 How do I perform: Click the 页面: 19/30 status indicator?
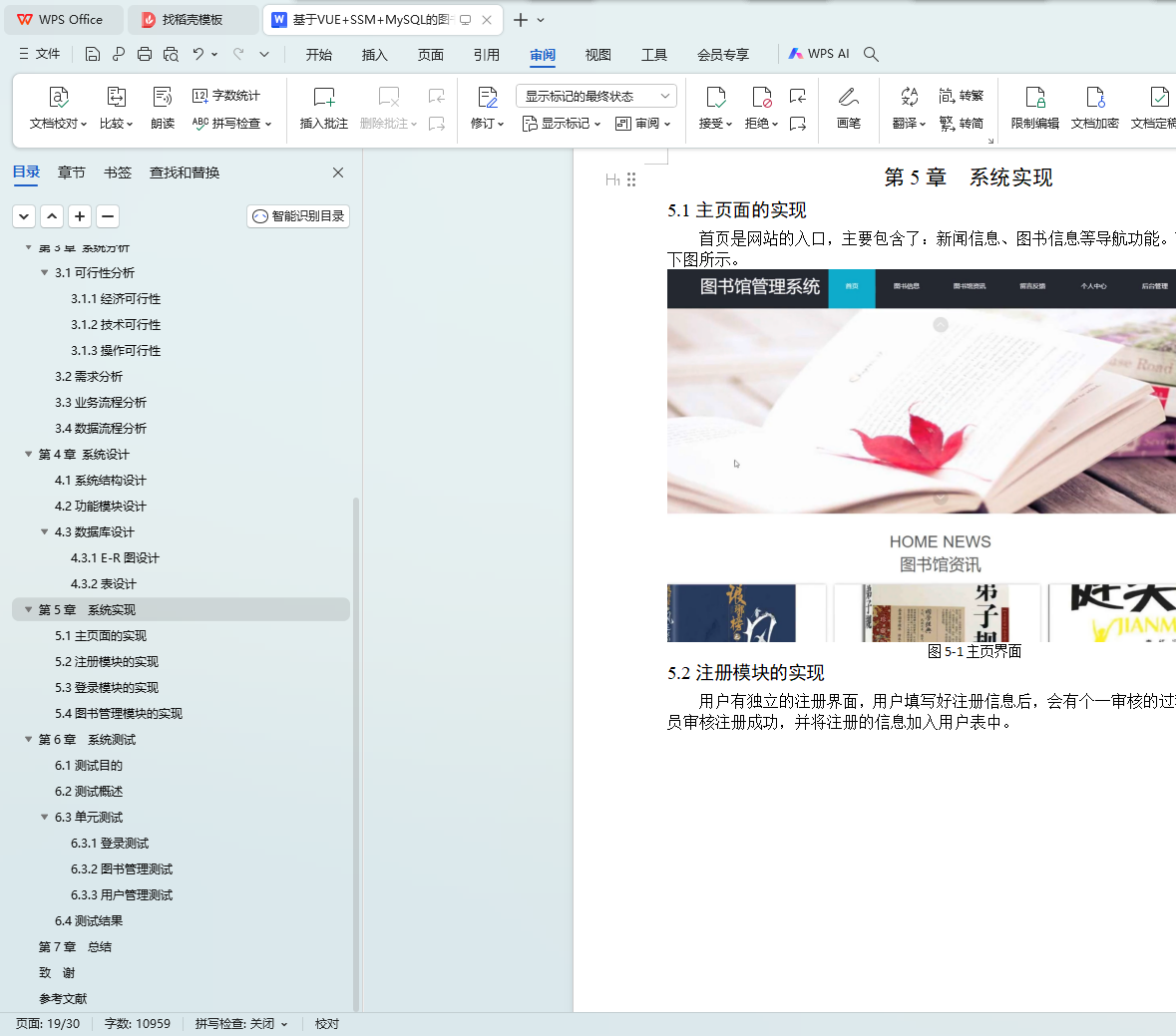pyautogui.click(x=47, y=1024)
